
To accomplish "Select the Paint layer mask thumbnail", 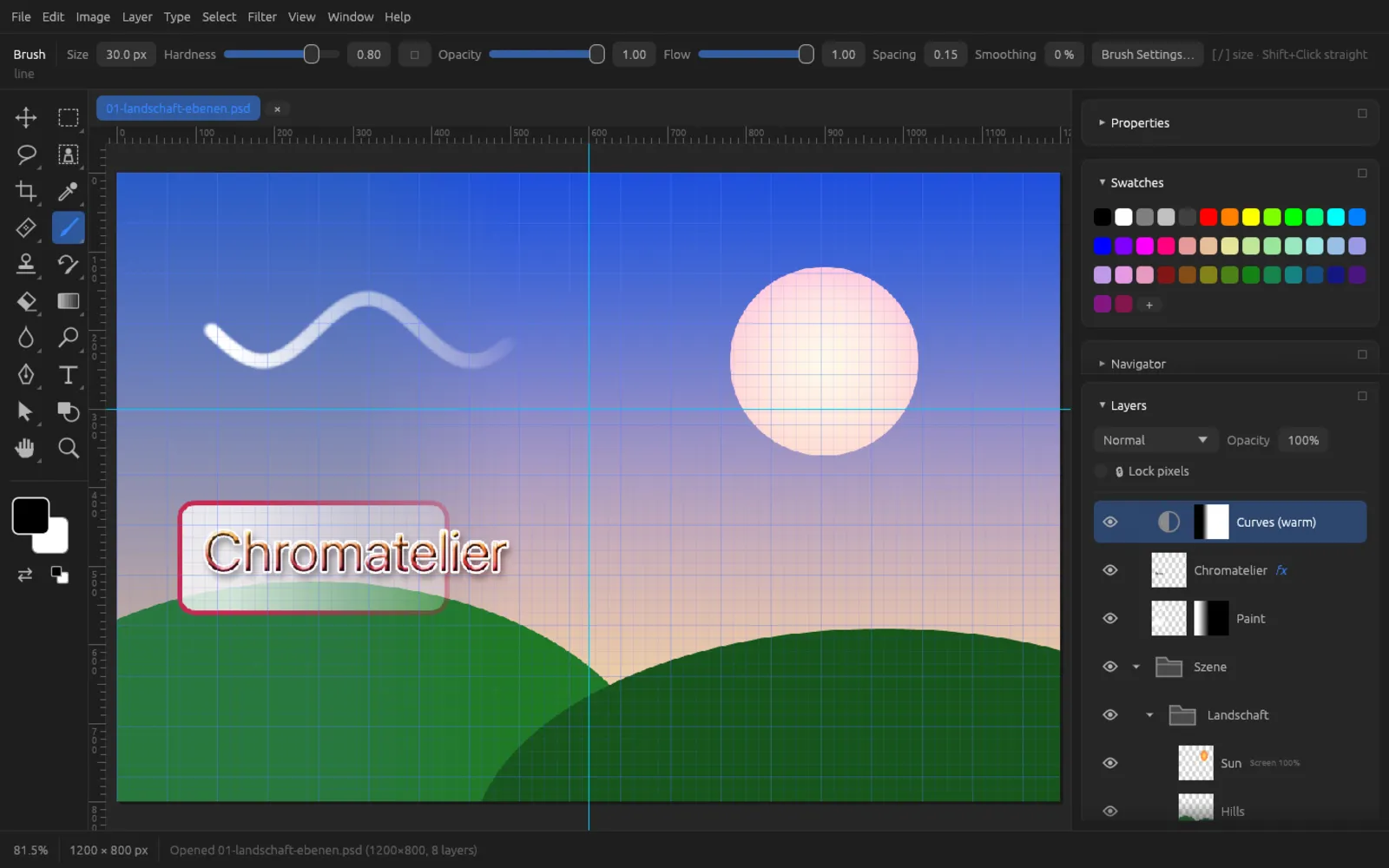I will [x=1211, y=618].
